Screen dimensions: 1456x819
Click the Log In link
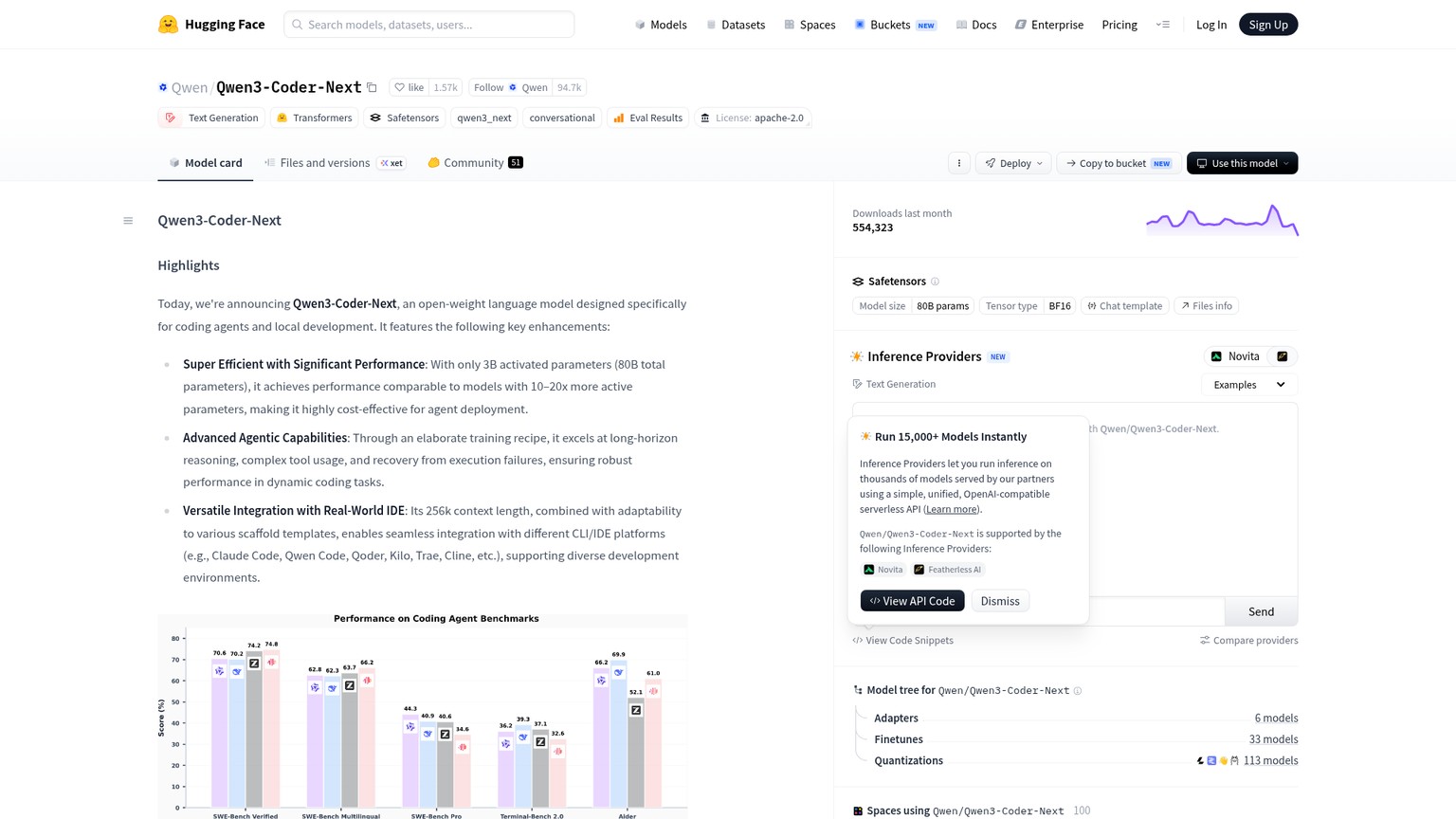pos(1211,25)
